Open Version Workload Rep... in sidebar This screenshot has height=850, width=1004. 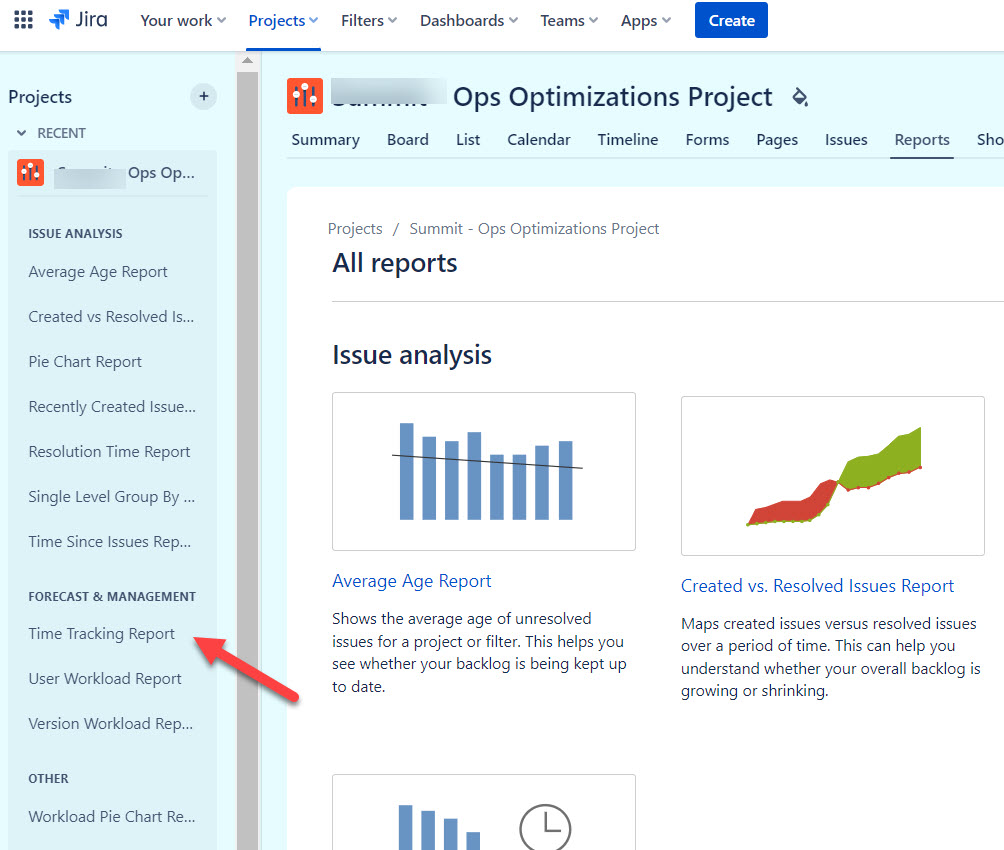110,723
